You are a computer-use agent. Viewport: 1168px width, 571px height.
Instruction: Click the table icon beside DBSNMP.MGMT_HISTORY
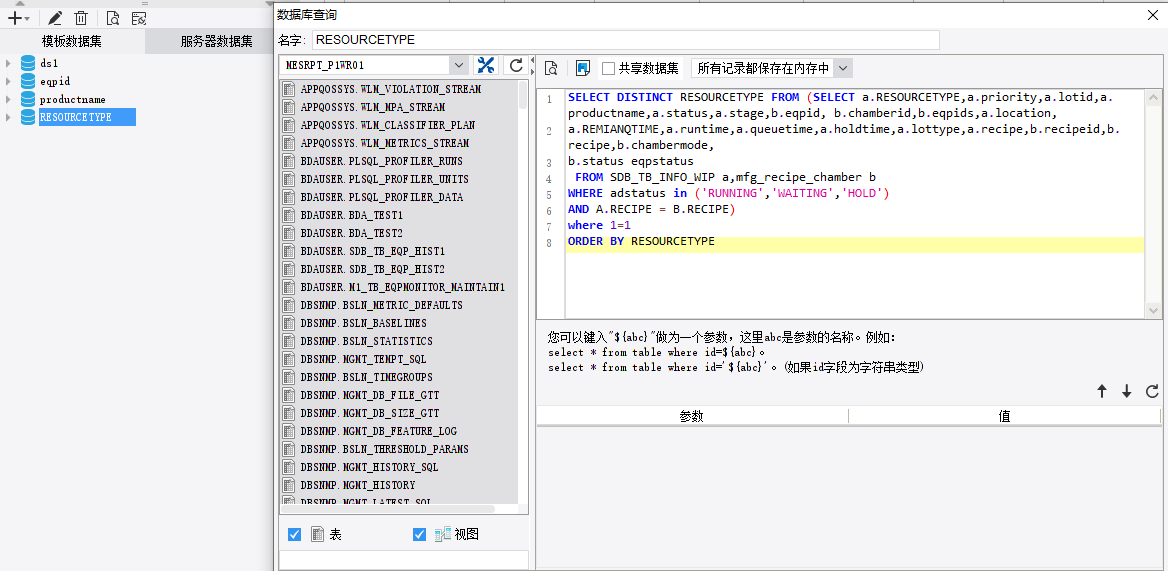coord(289,485)
